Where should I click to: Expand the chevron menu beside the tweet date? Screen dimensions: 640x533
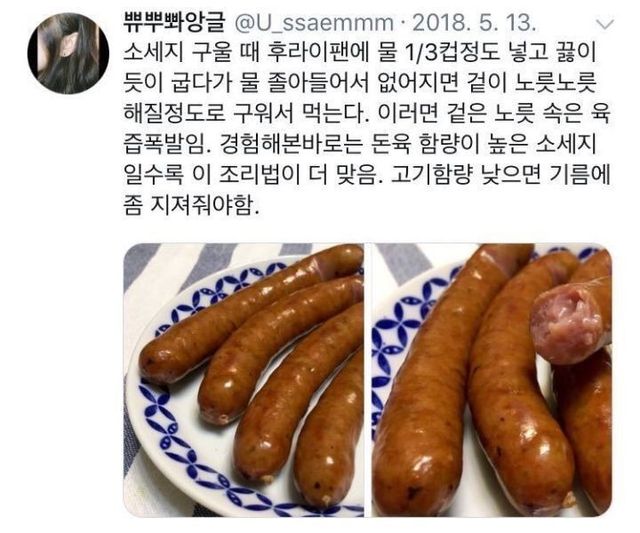pos(605,24)
